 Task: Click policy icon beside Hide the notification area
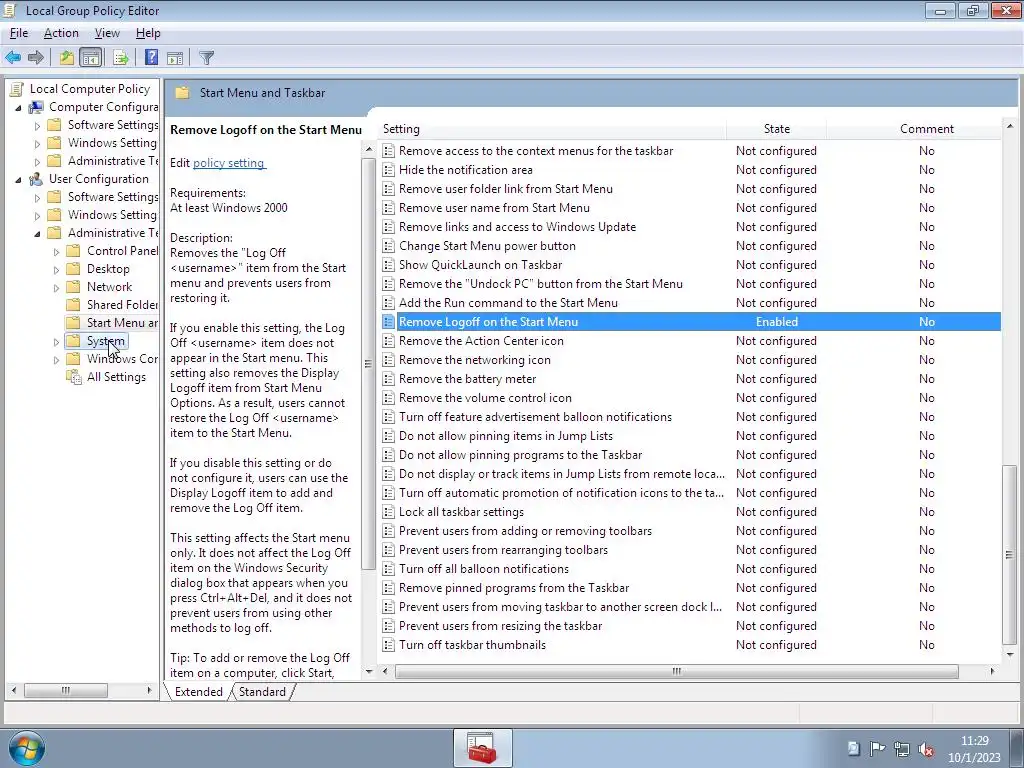point(389,170)
